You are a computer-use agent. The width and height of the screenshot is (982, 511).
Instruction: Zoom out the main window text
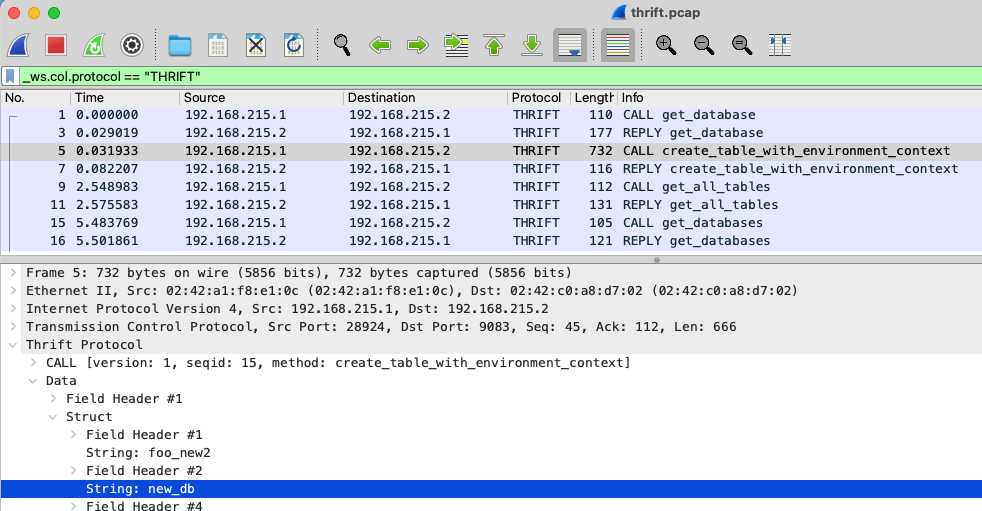[x=704, y=45]
